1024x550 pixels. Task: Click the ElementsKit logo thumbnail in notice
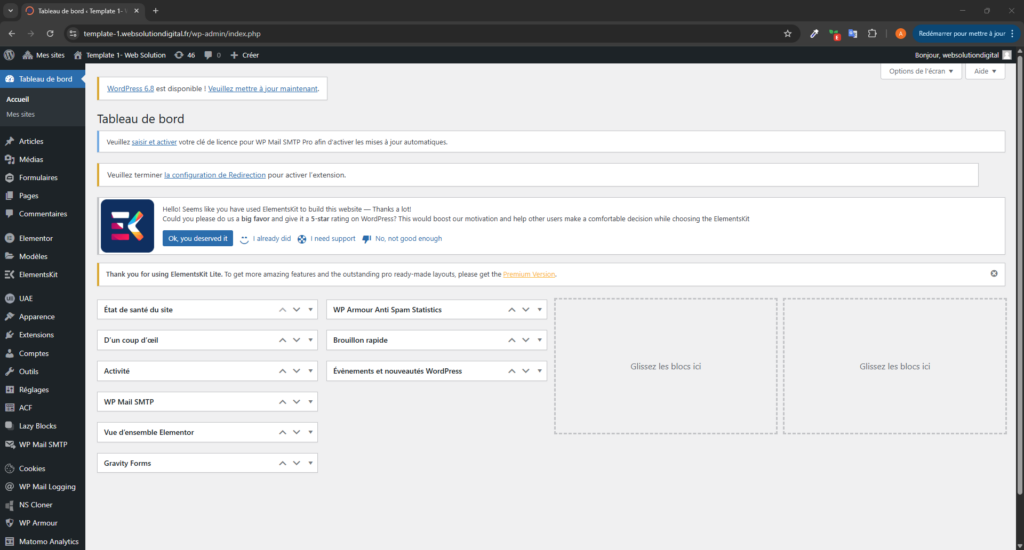pyautogui.click(x=127, y=226)
